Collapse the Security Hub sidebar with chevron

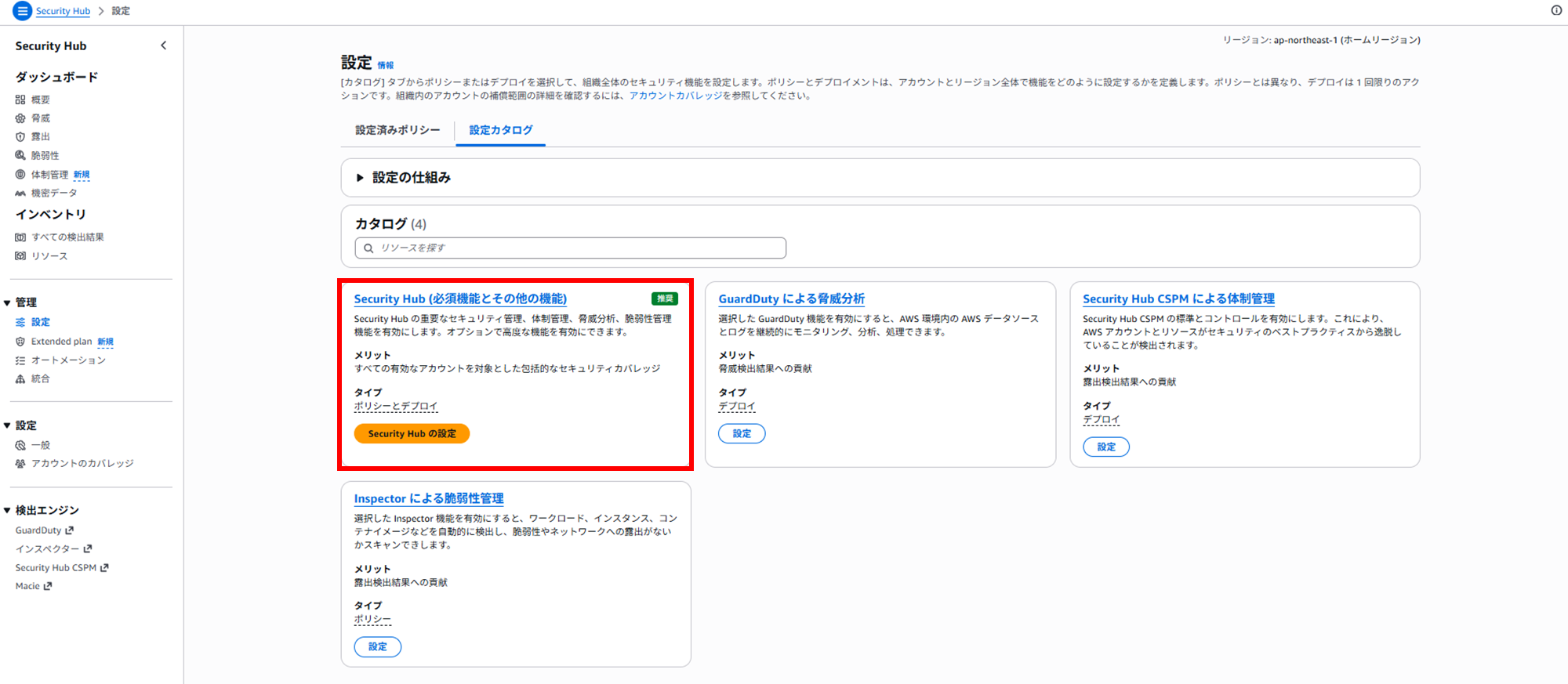pos(164,45)
